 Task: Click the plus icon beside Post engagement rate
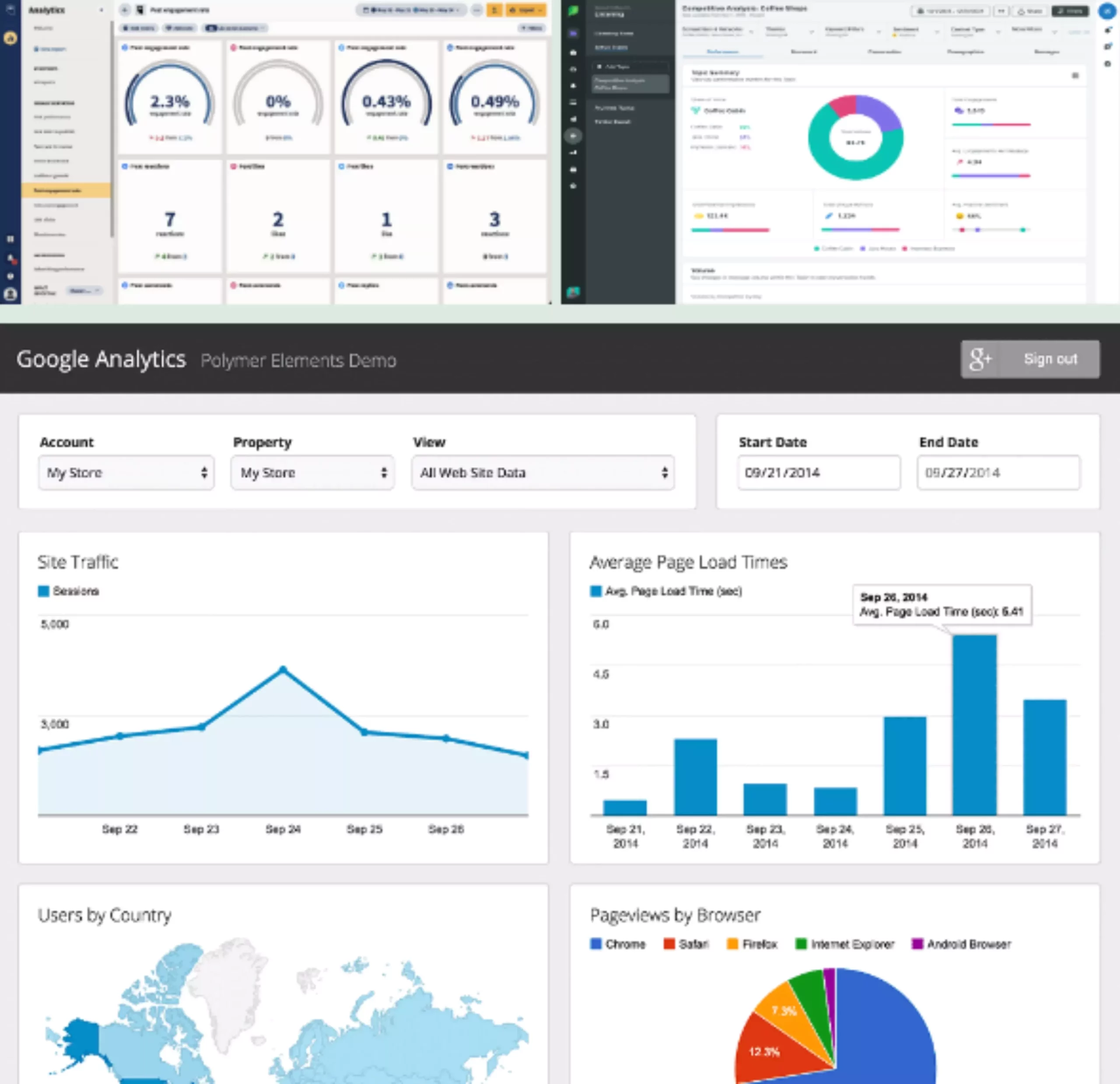[125, 10]
